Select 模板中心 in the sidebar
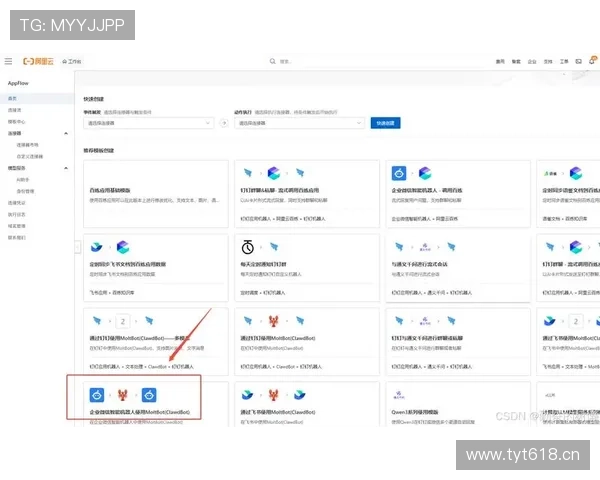Screen dimensions: 600x480 pyautogui.click(x=16, y=121)
